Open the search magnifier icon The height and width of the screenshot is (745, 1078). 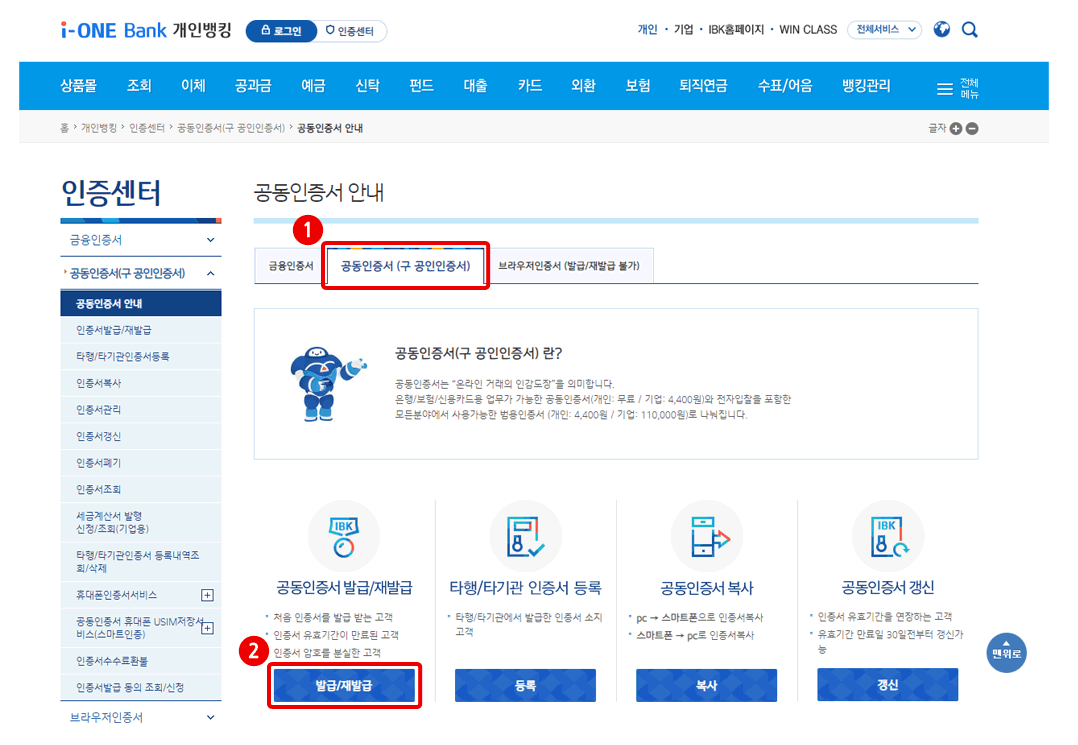[969, 30]
